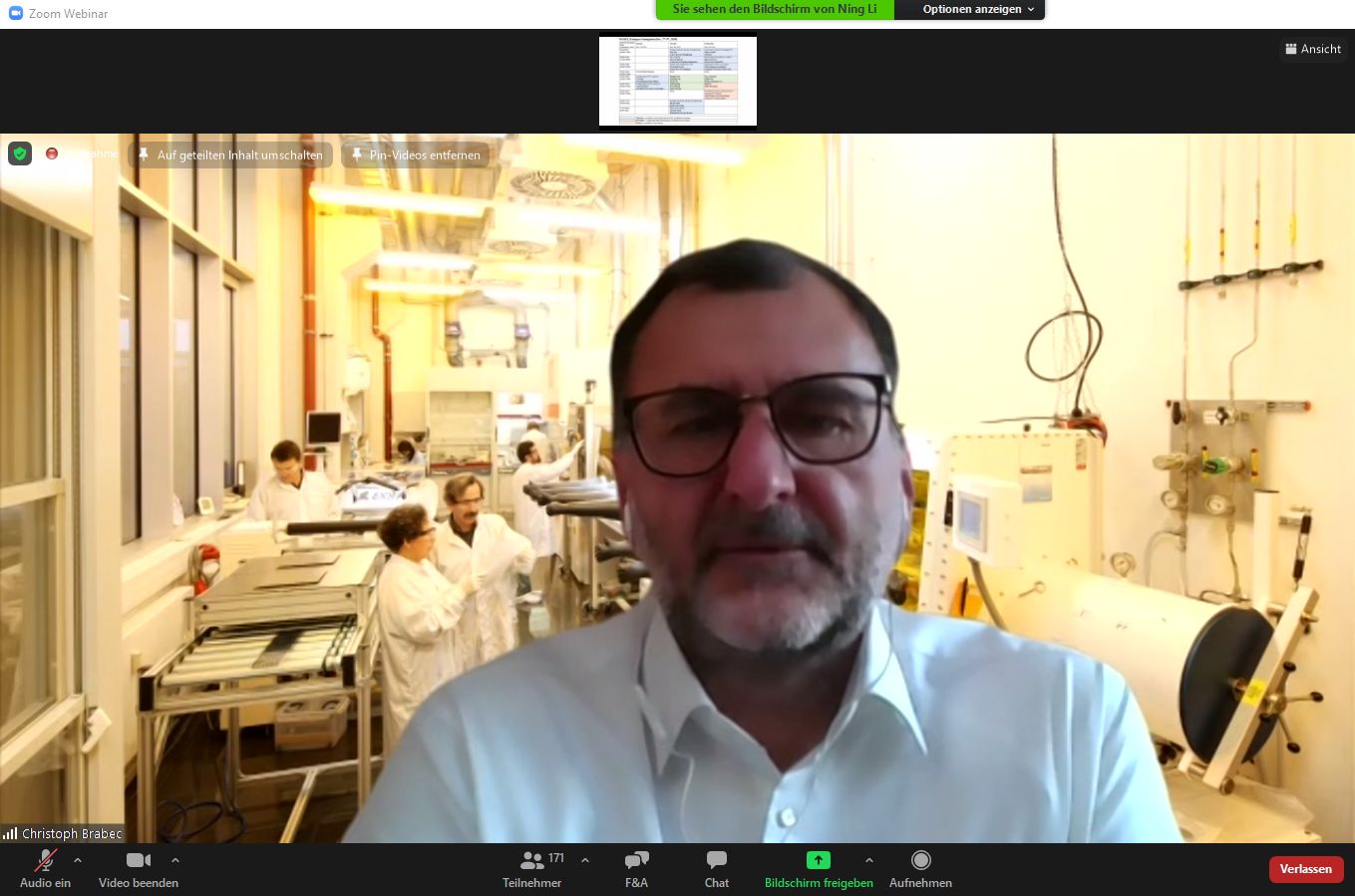Open the Ansicht view menu
1355x896 pixels.
[x=1312, y=49]
